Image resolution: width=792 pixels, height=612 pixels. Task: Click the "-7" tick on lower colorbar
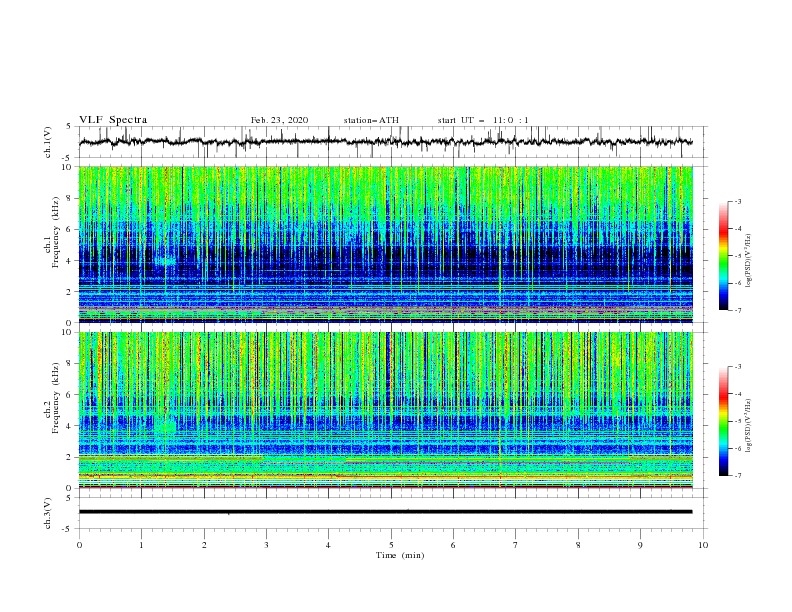[x=737, y=475]
